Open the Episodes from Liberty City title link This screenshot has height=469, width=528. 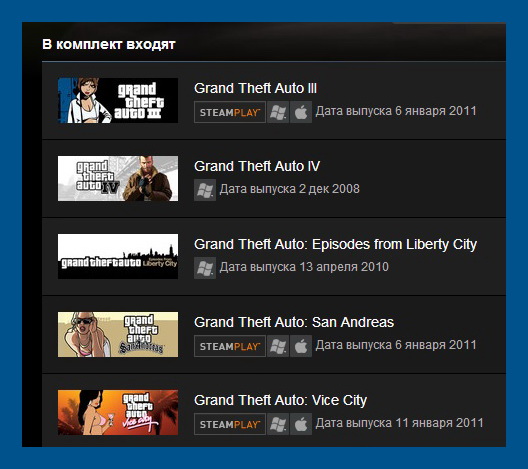click(x=335, y=244)
